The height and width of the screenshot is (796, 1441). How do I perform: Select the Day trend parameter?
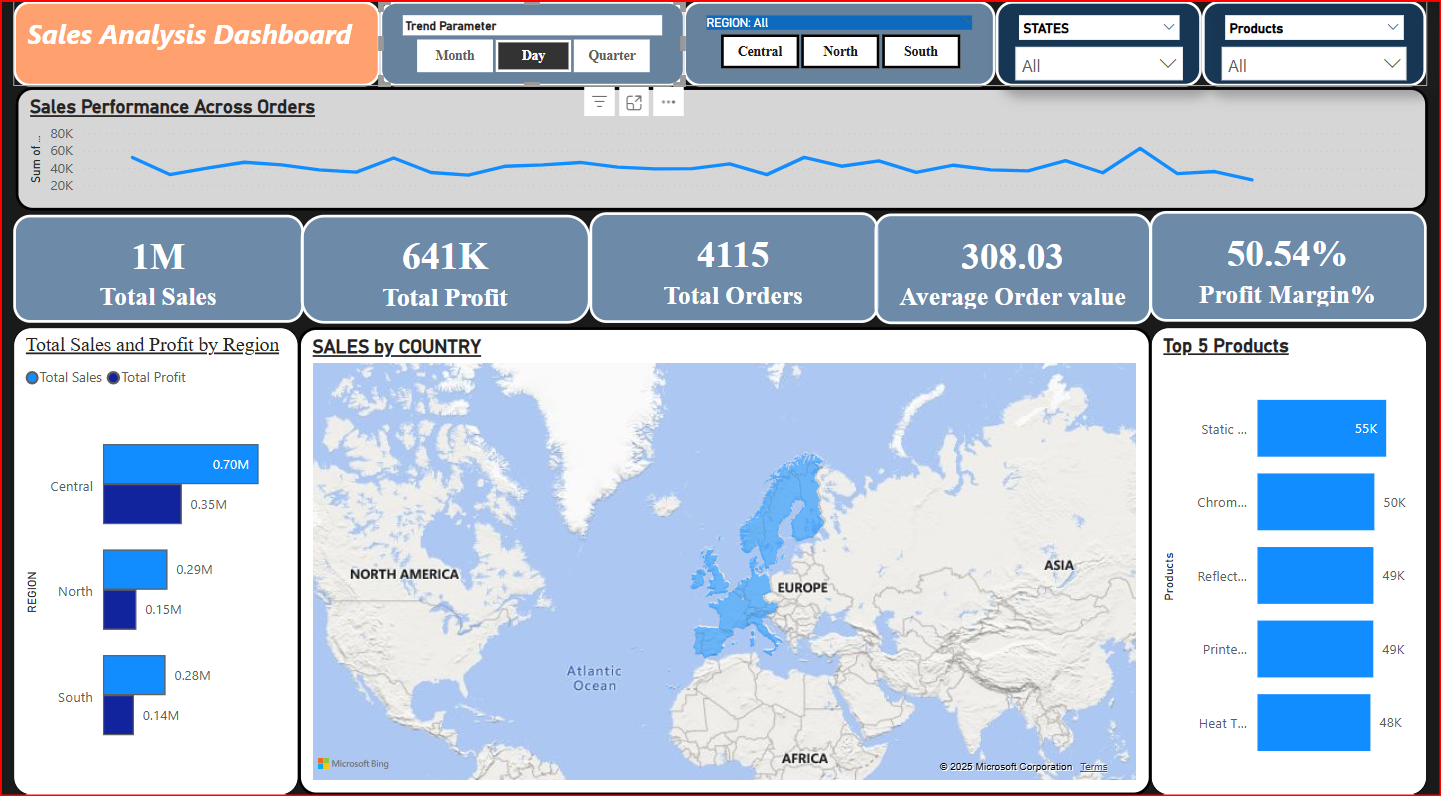click(x=533, y=56)
